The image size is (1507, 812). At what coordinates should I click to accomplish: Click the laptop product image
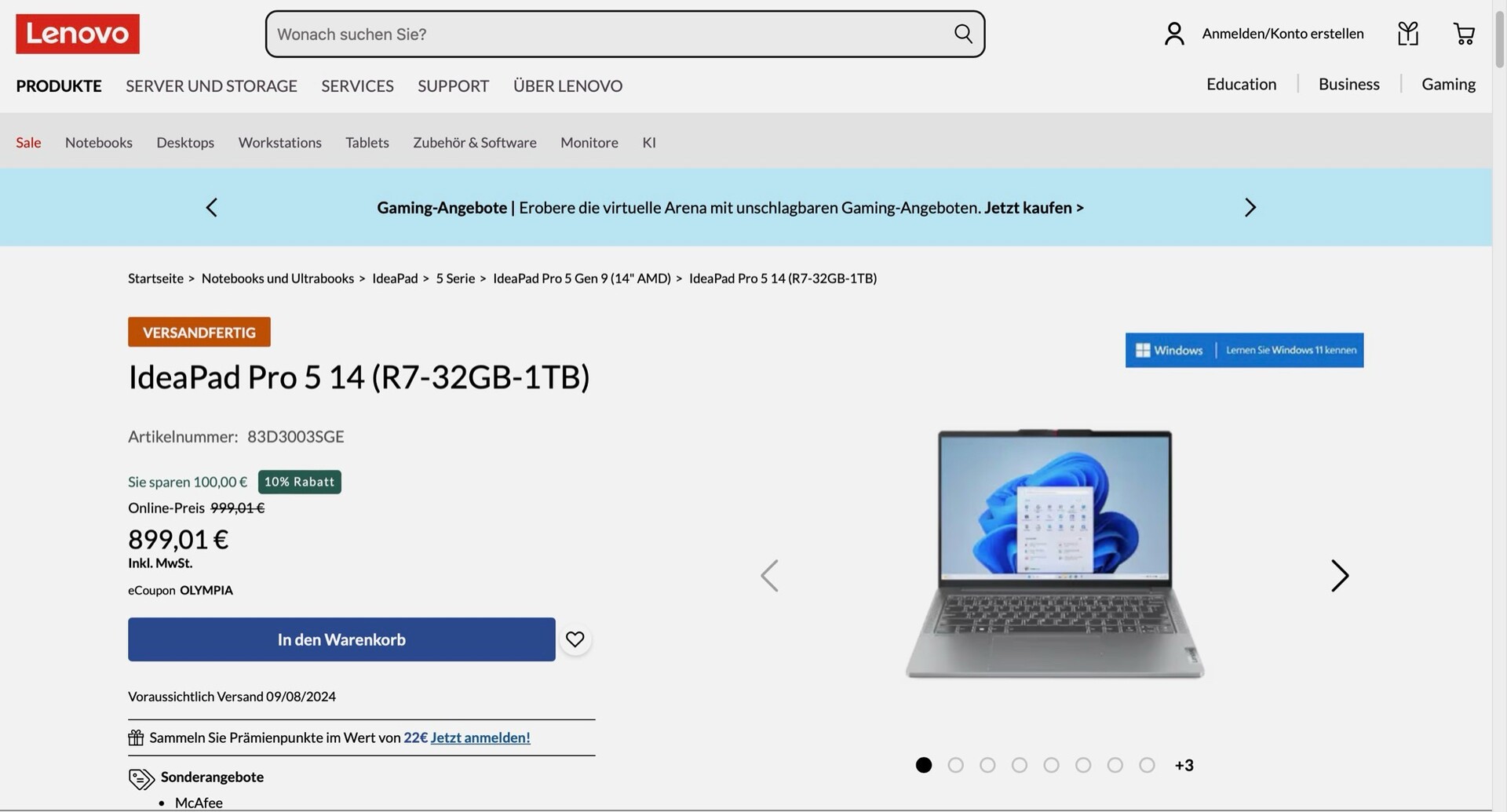pos(1055,553)
